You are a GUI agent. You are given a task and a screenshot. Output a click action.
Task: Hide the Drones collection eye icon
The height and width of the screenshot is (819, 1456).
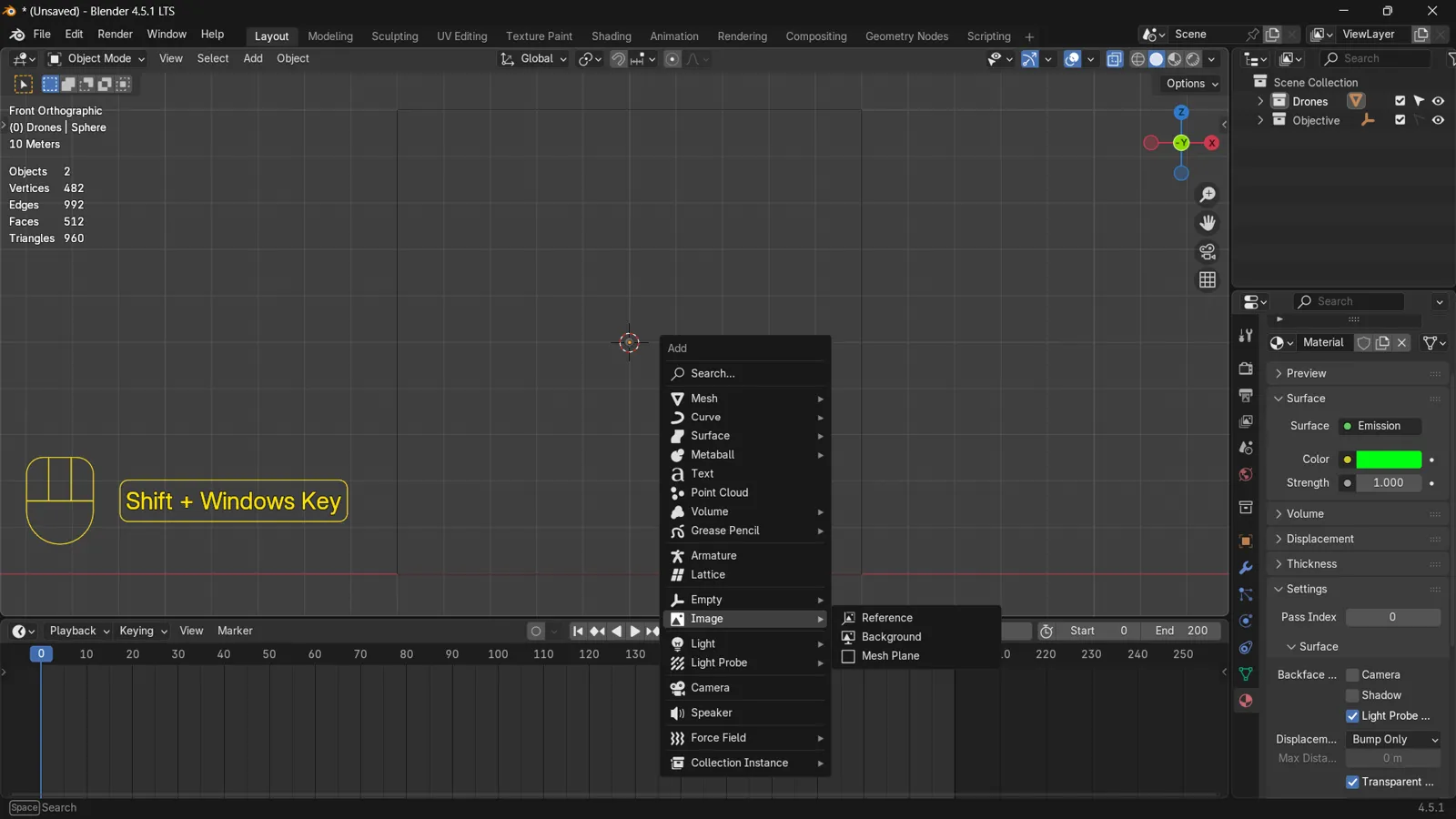1438,101
